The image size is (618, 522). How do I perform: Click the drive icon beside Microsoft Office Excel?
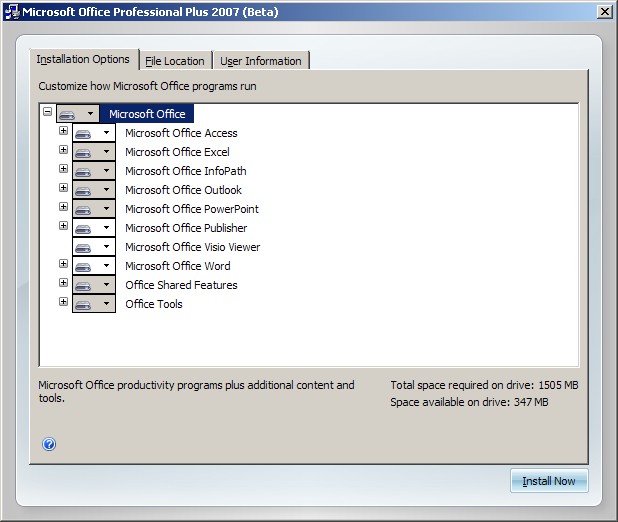pyautogui.click(x=84, y=152)
